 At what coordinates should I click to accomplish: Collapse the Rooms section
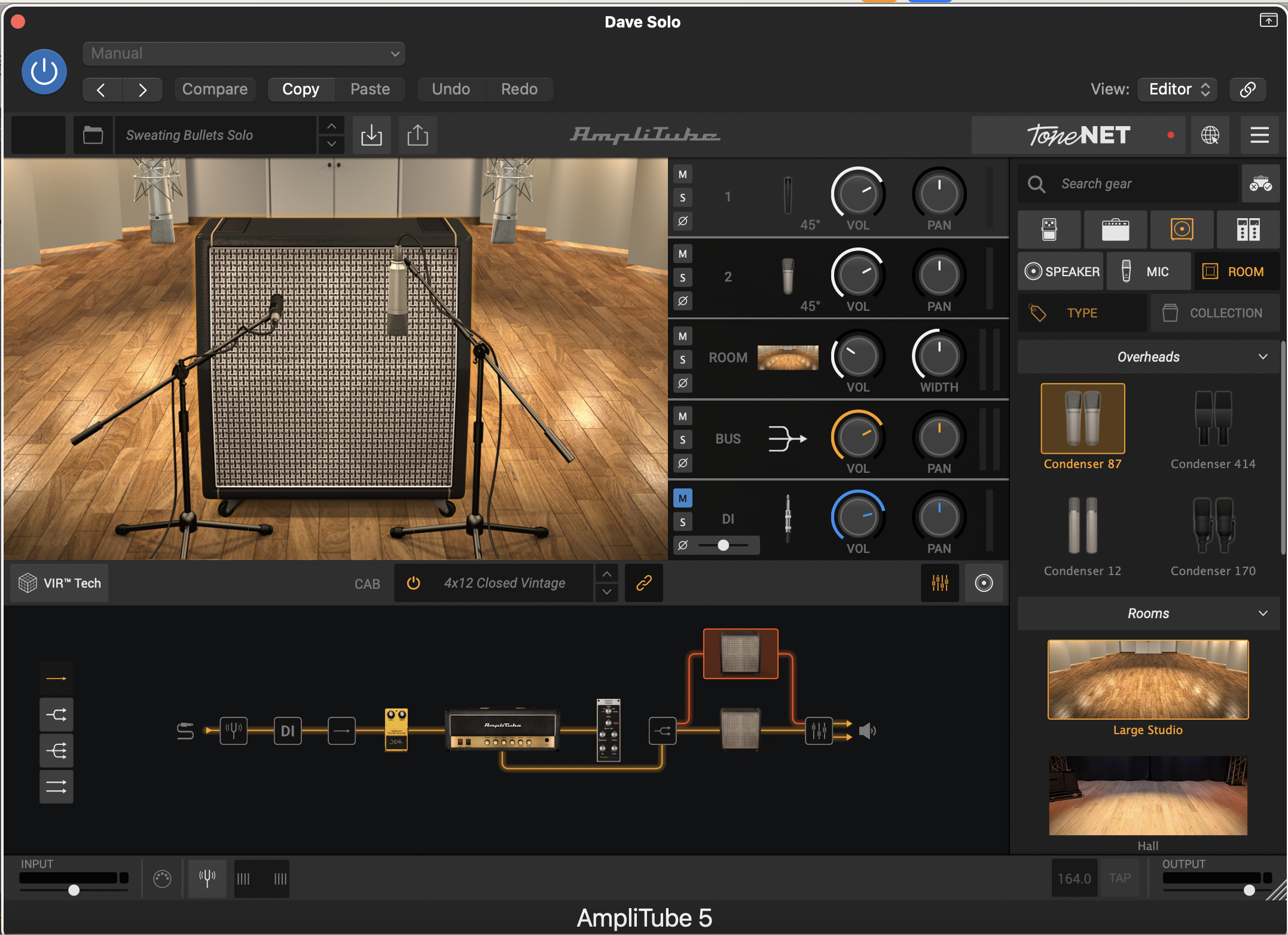click(x=1148, y=613)
